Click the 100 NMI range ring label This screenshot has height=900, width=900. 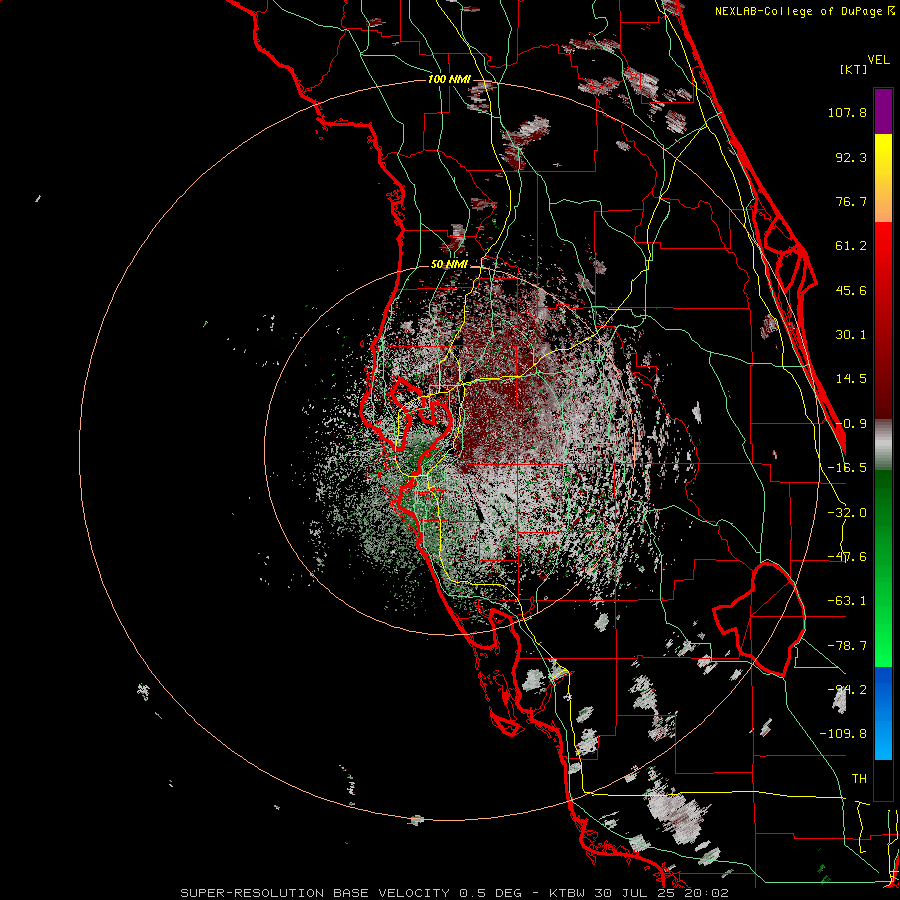point(449,79)
